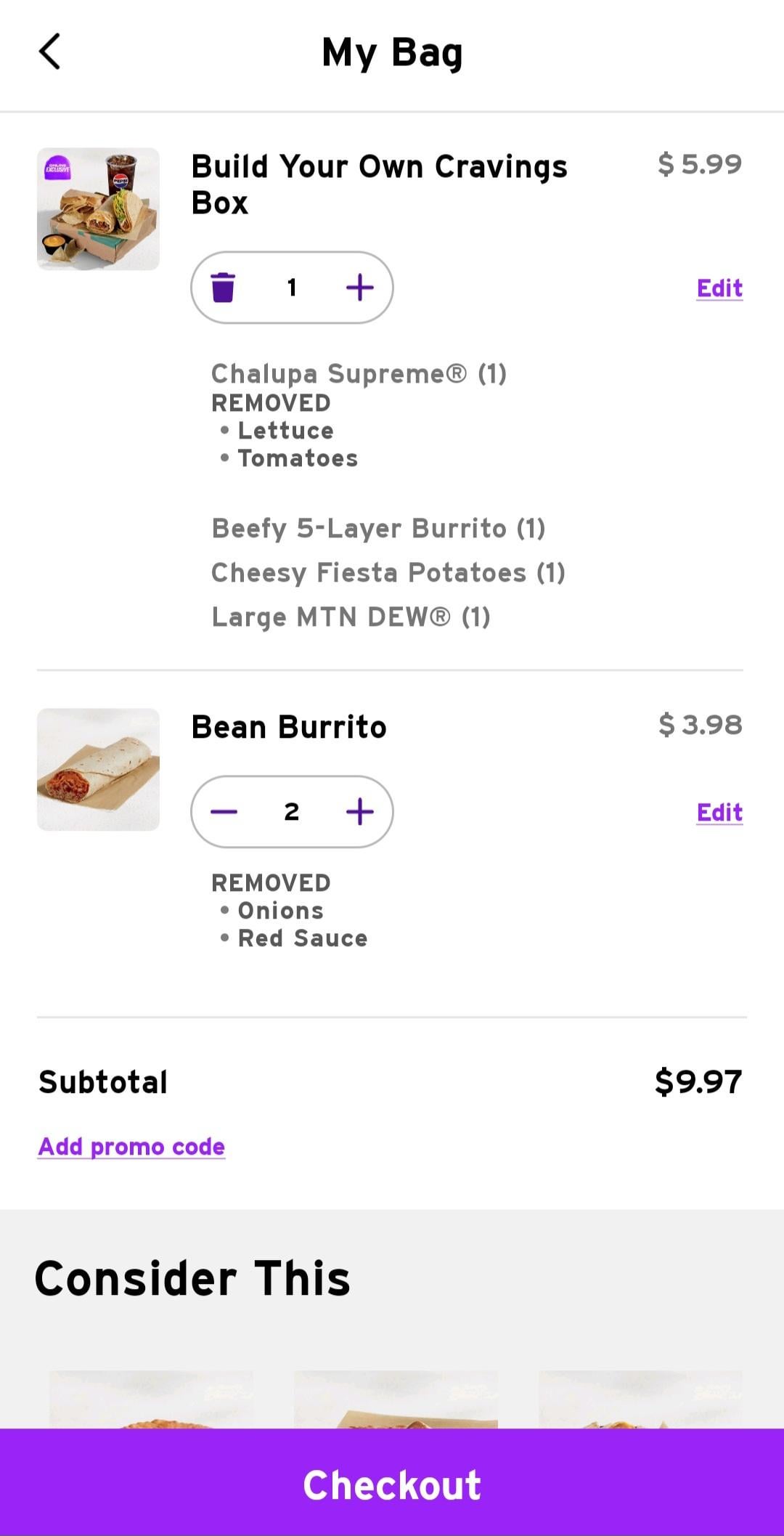Tap middle Consider This suggestion thumbnail

pyautogui.click(x=396, y=1399)
